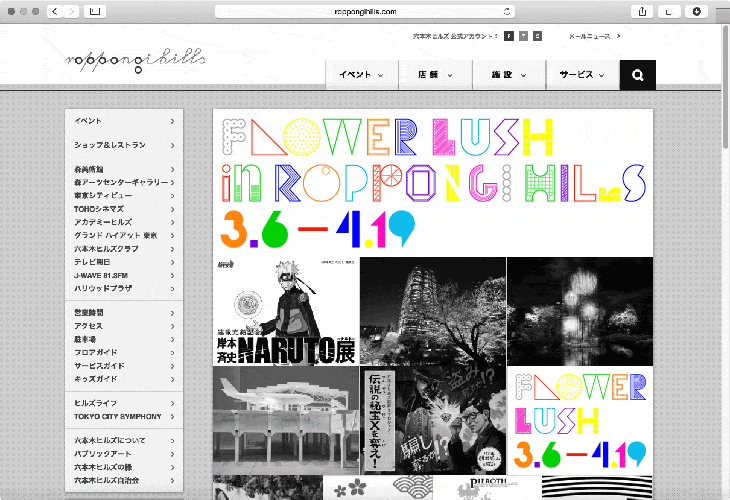Open the 伝説の秘宝Xを奪え thumbnail
The image size is (730, 500).
click(433, 420)
